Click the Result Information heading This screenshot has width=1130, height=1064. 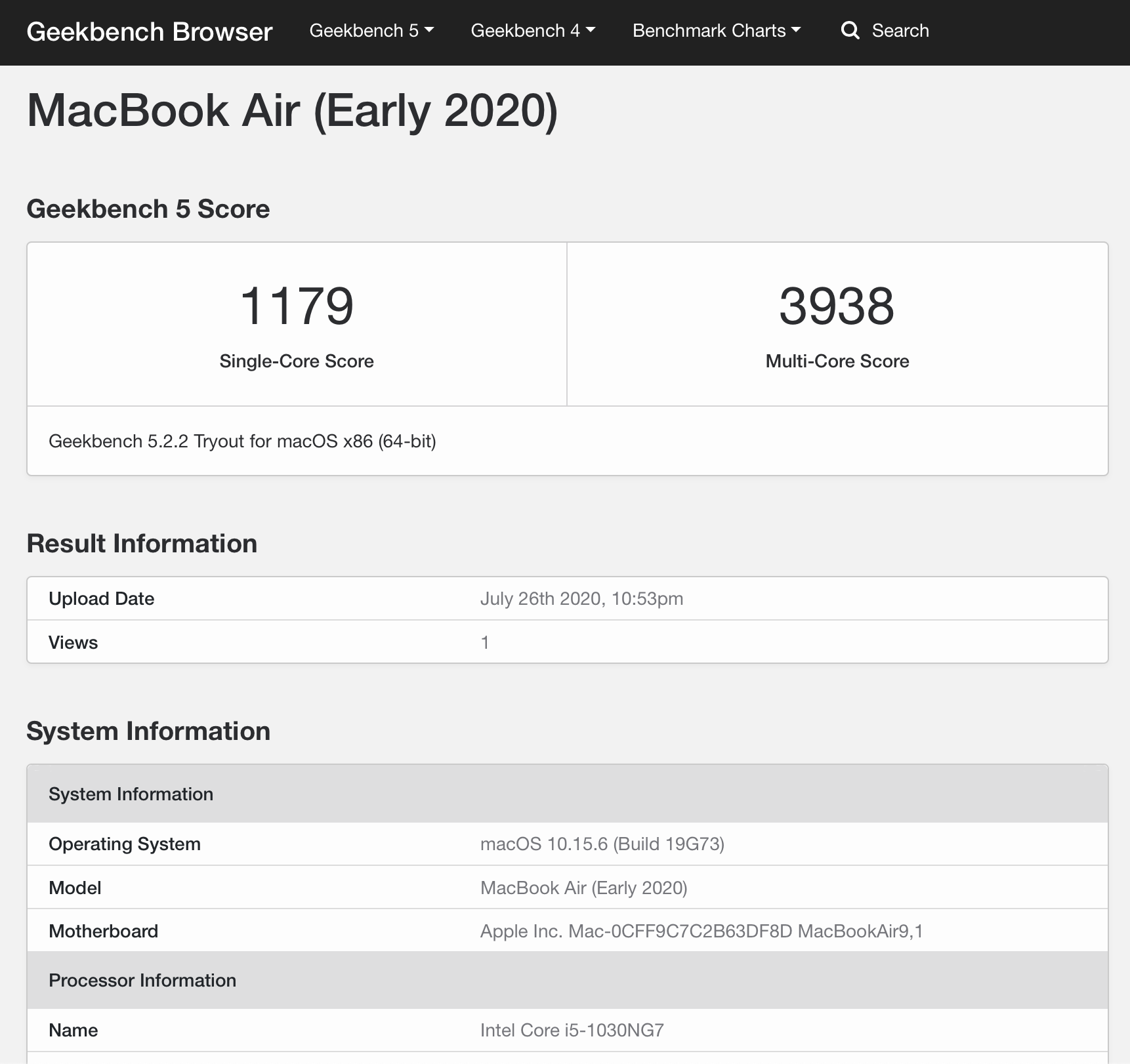(142, 544)
